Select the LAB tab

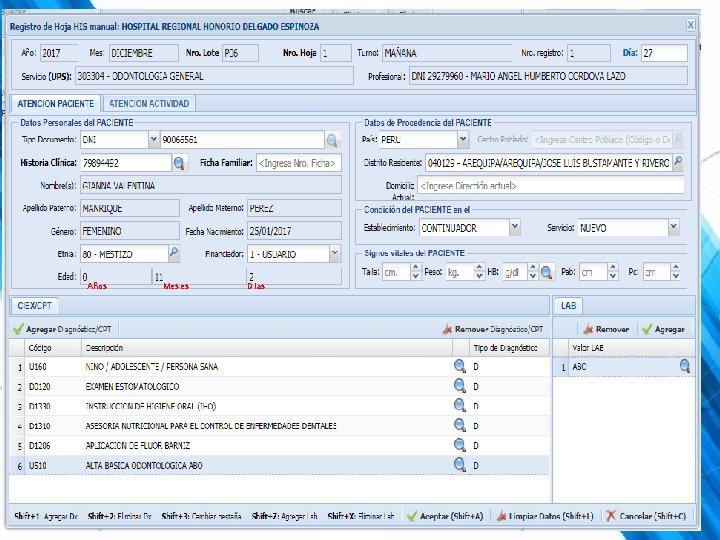[568, 305]
